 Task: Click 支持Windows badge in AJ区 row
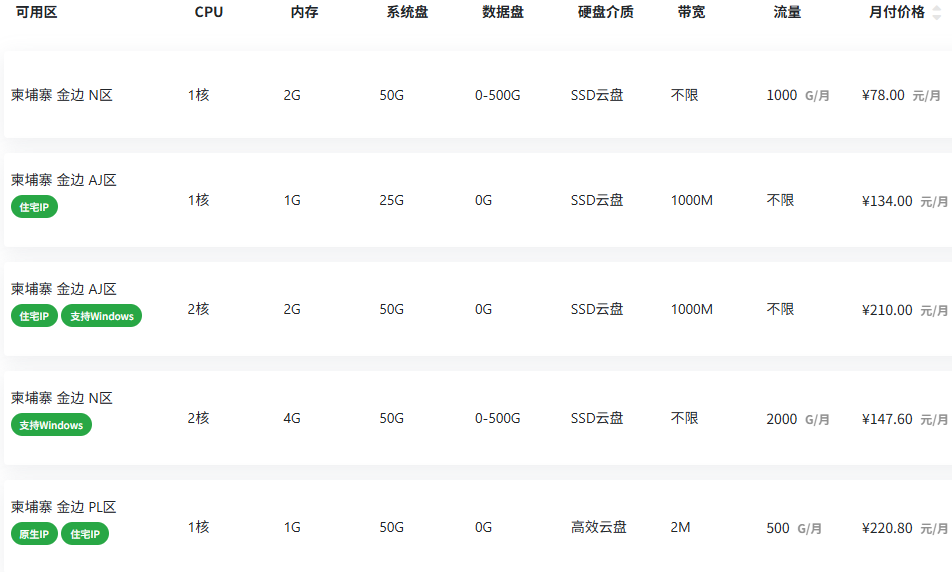[102, 316]
